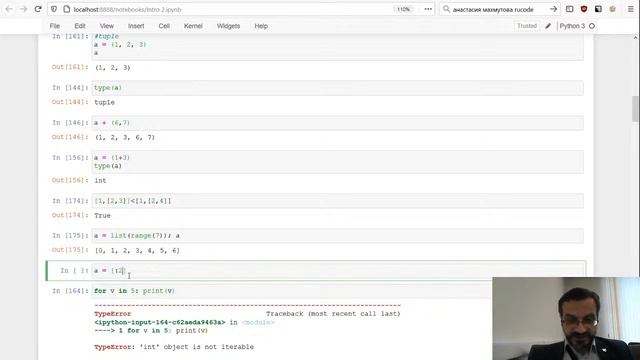Click the webcam video overlay
This screenshot has width=640, height=360.
566,318
